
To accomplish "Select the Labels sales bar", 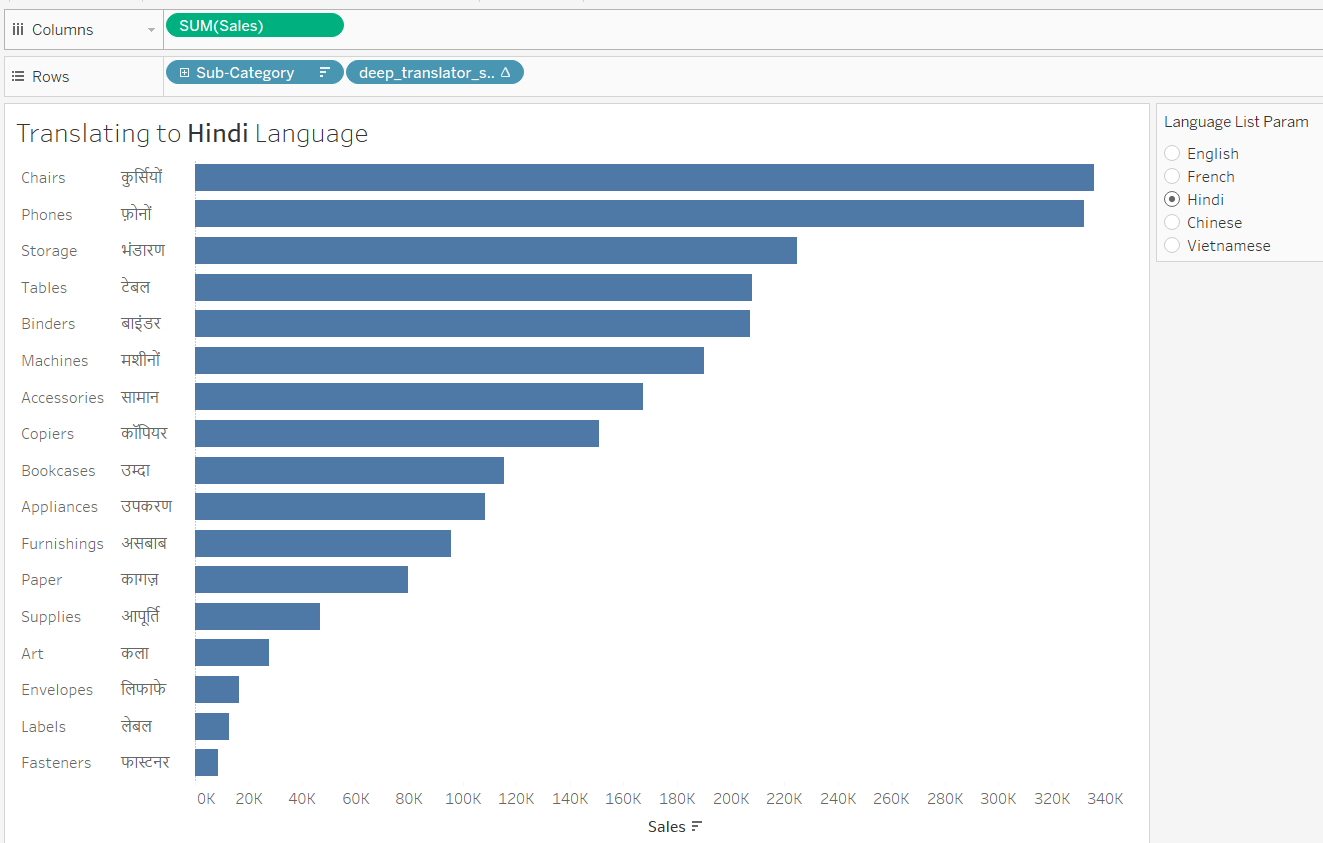I will point(212,727).
